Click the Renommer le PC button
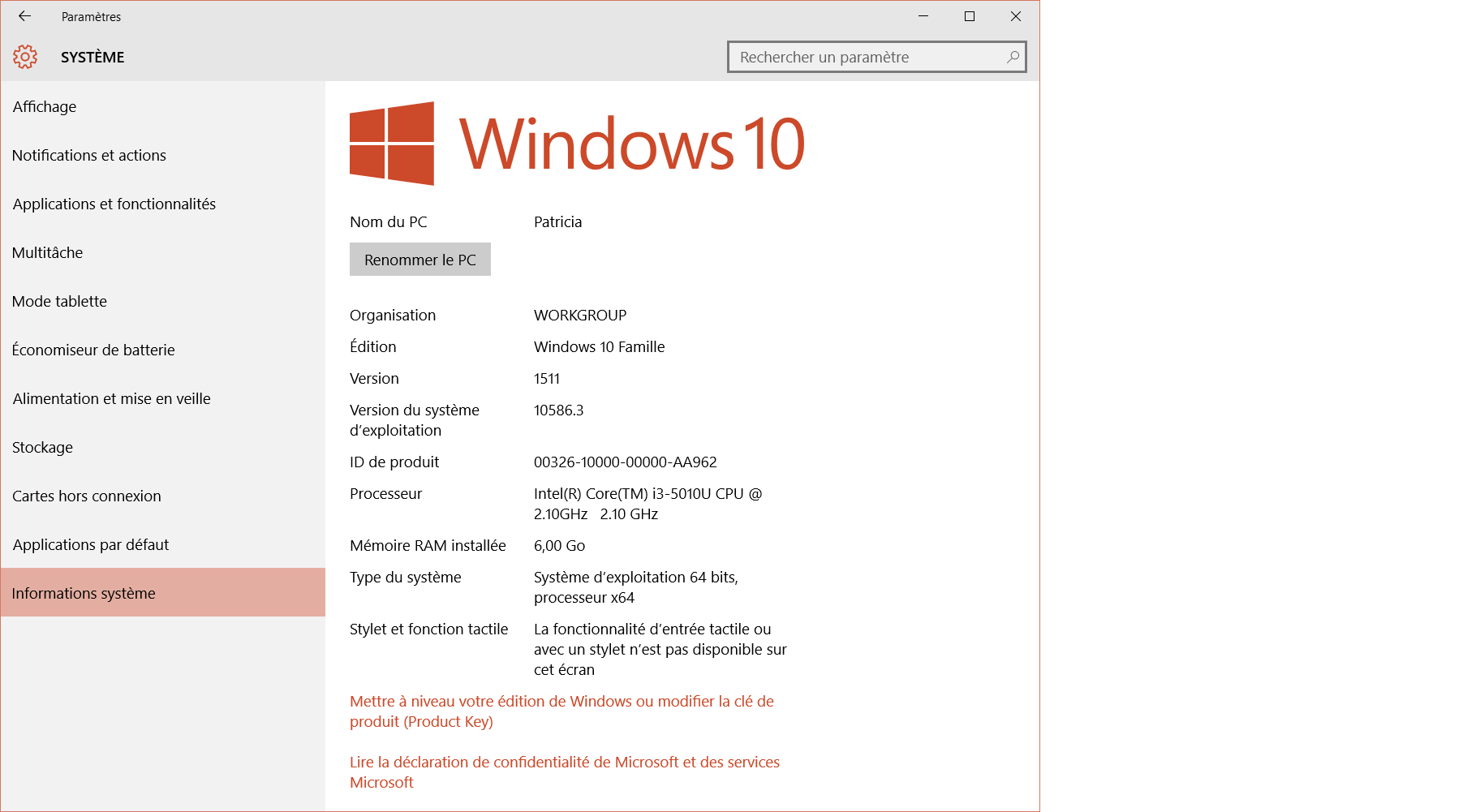The width and height of the screenshot is (1480, 812). point(420,260)
